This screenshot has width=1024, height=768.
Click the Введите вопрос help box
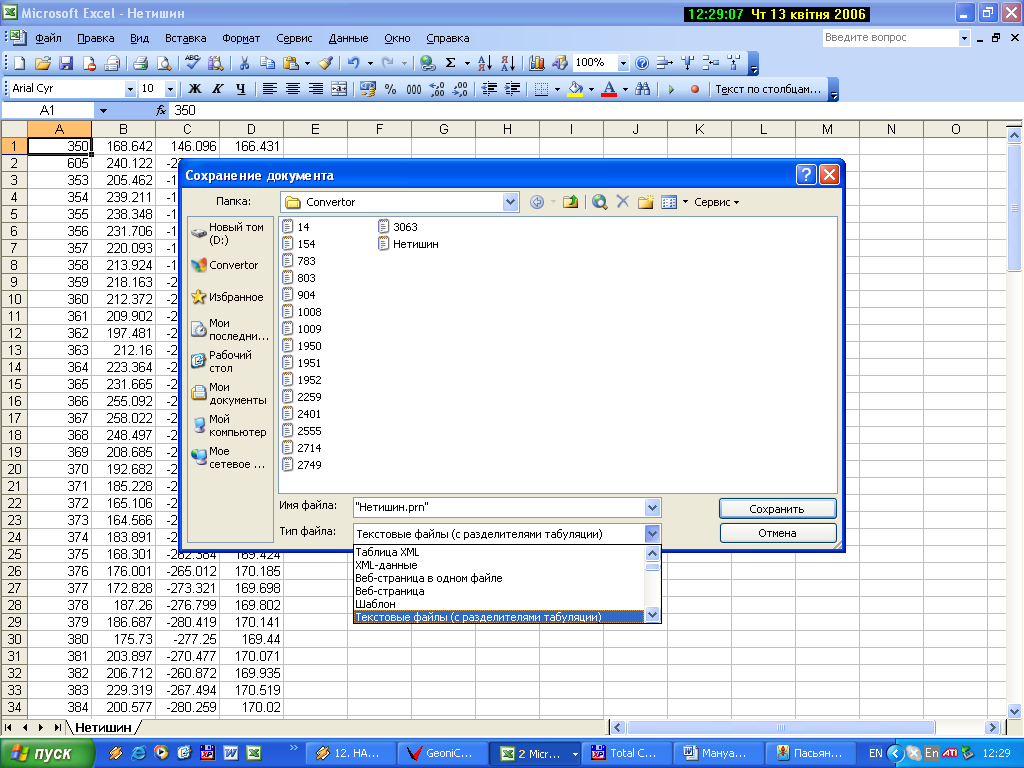click(x=890, y=38)
